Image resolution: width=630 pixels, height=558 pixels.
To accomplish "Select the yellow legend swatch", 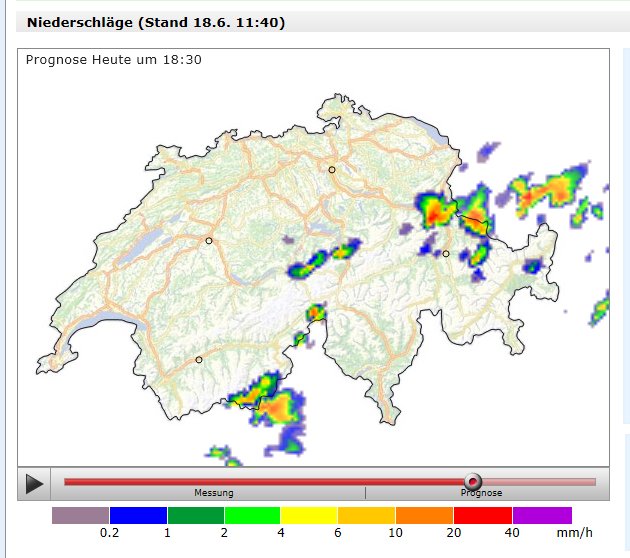I will pyautogui.click(x=310, y=515).
